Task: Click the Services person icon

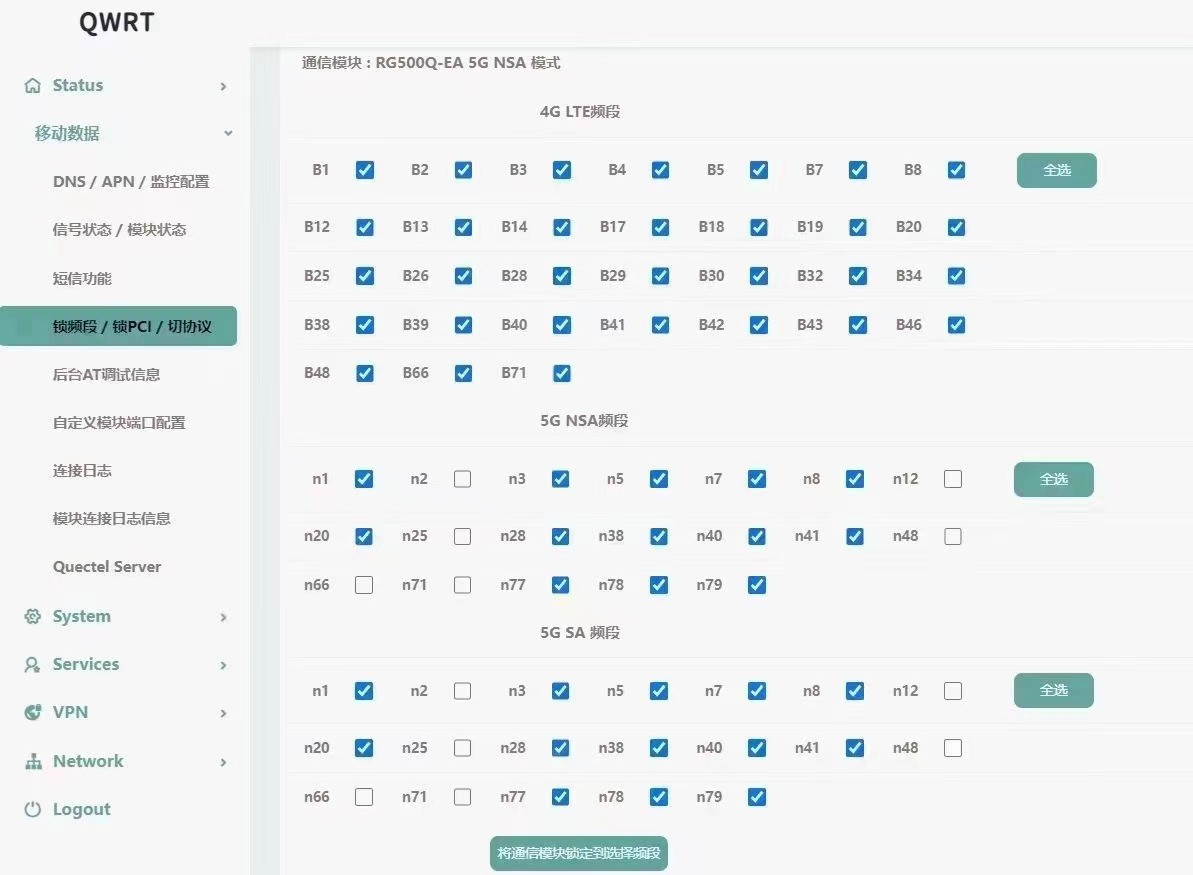Action: 33,665
